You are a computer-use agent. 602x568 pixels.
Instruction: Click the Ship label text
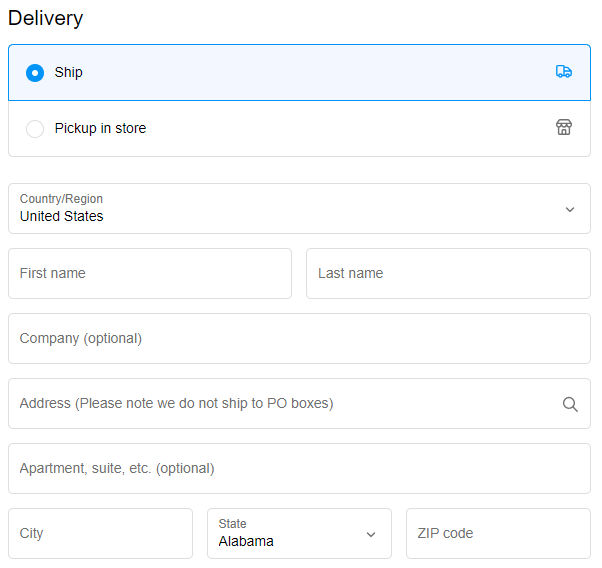(x=68, y=72)
